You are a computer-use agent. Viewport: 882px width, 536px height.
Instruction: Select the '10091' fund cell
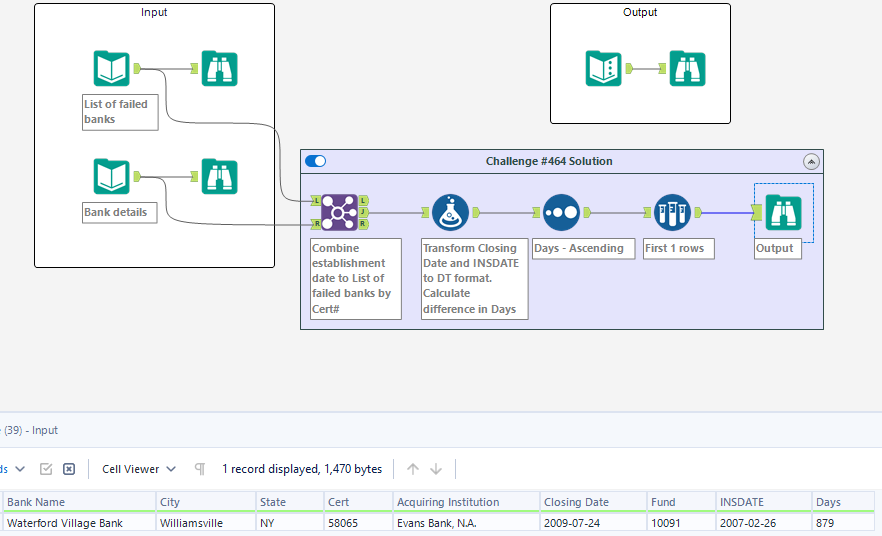coord(681,523)
